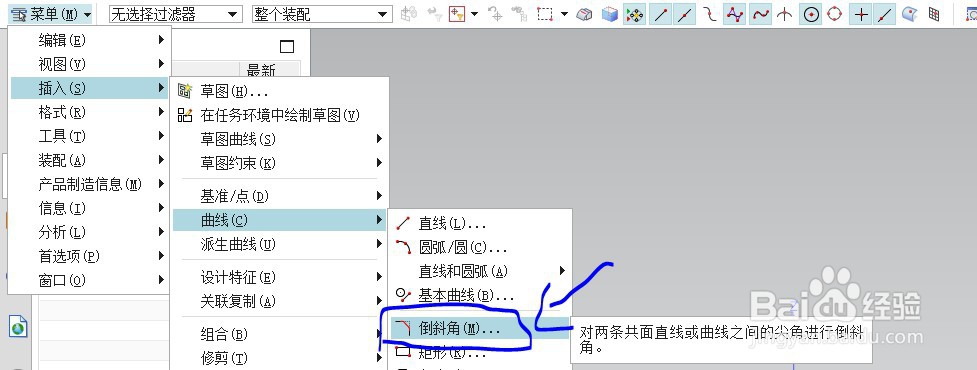Toggle point on curve snap icon
977x370 pixels.
[885, 14]
